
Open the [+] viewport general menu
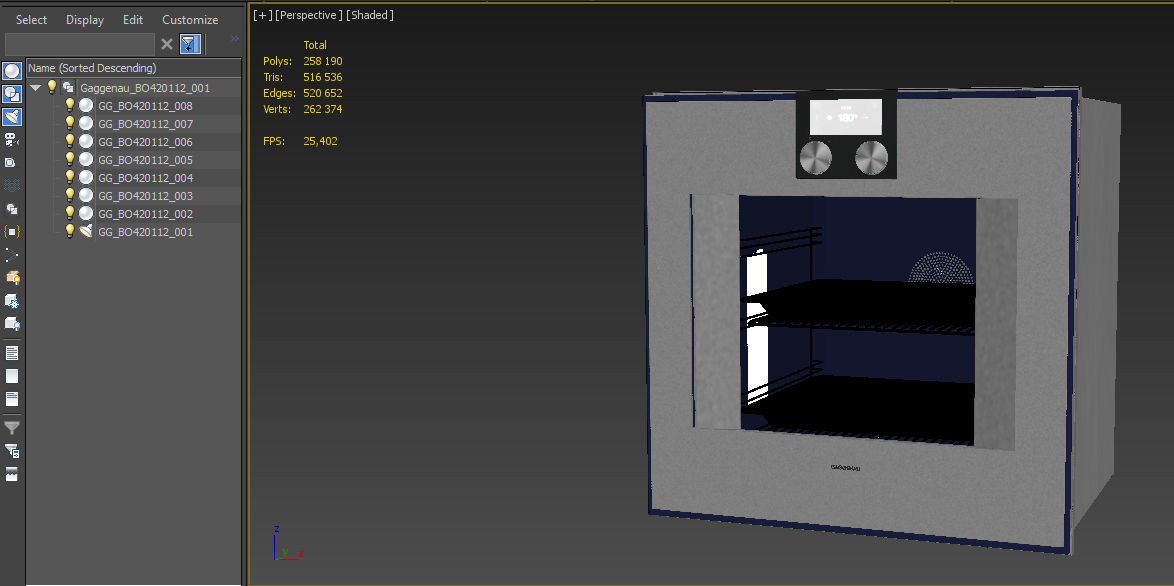coord(263,15)
